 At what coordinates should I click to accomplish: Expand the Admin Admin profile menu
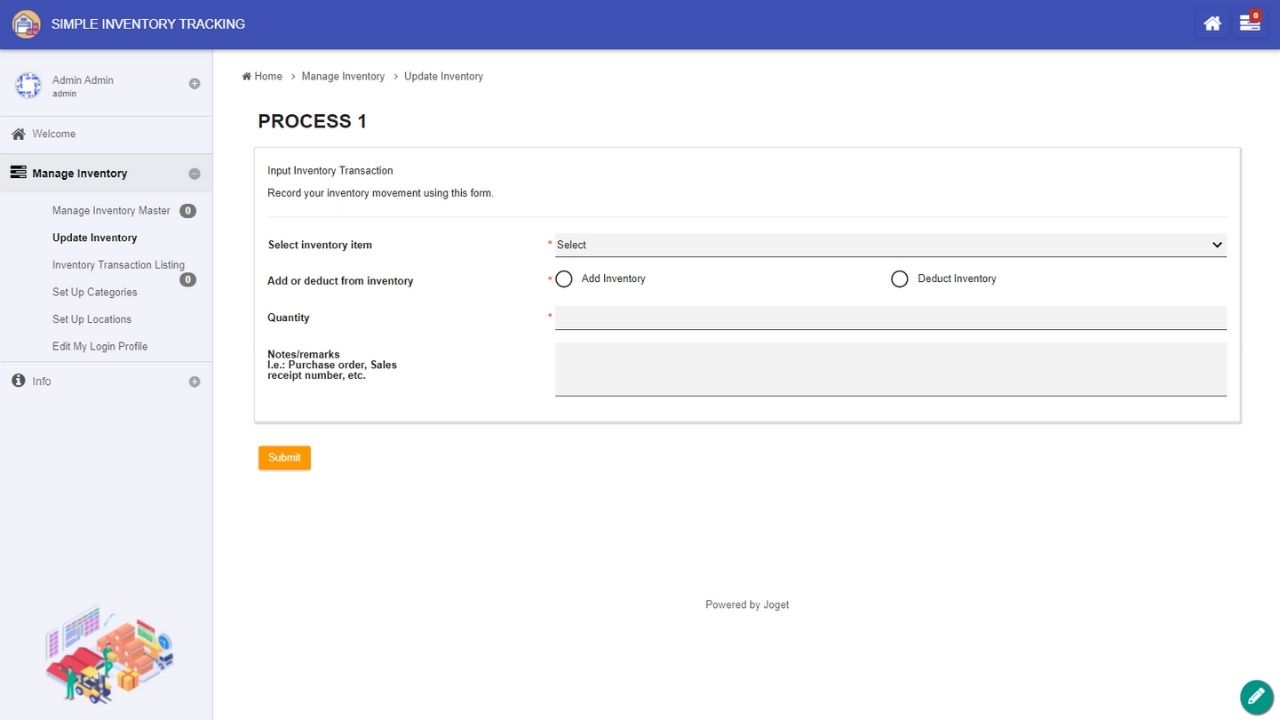click(194, 84)
